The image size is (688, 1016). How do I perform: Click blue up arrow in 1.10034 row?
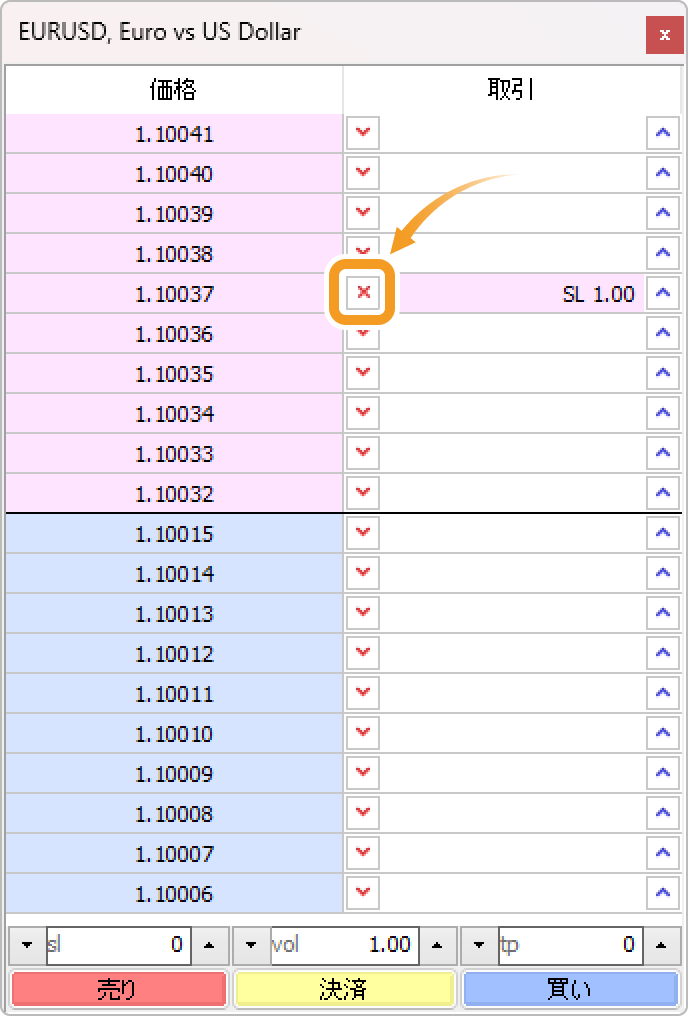click(x=662, y=413)
